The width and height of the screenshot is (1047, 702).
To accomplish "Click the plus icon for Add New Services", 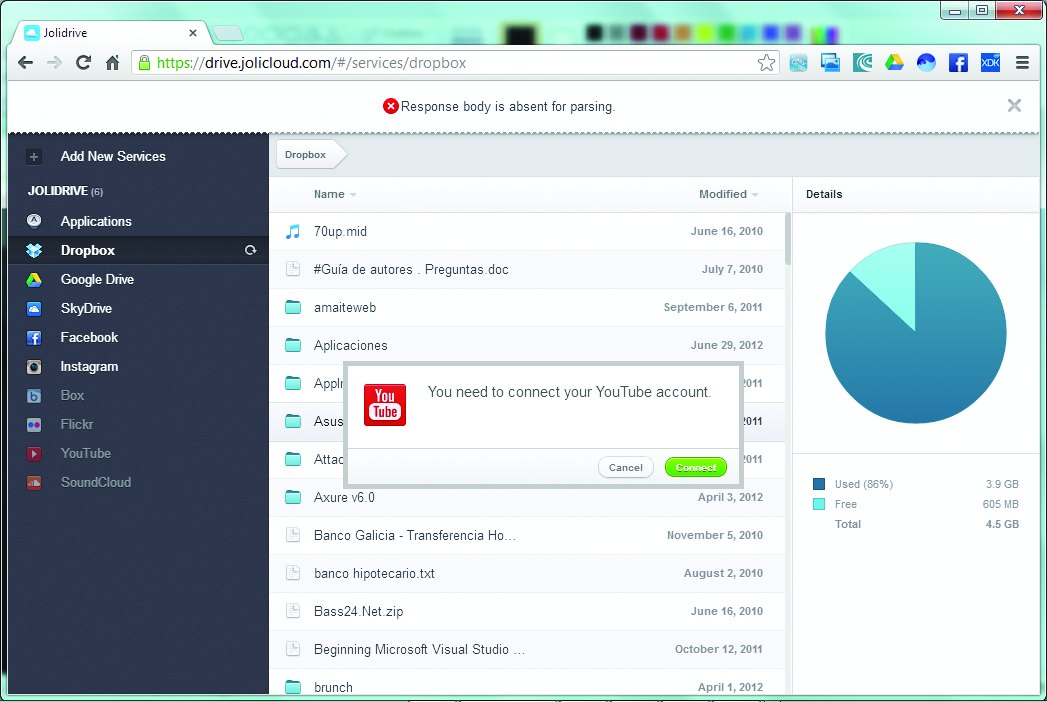I will point(33,157).
